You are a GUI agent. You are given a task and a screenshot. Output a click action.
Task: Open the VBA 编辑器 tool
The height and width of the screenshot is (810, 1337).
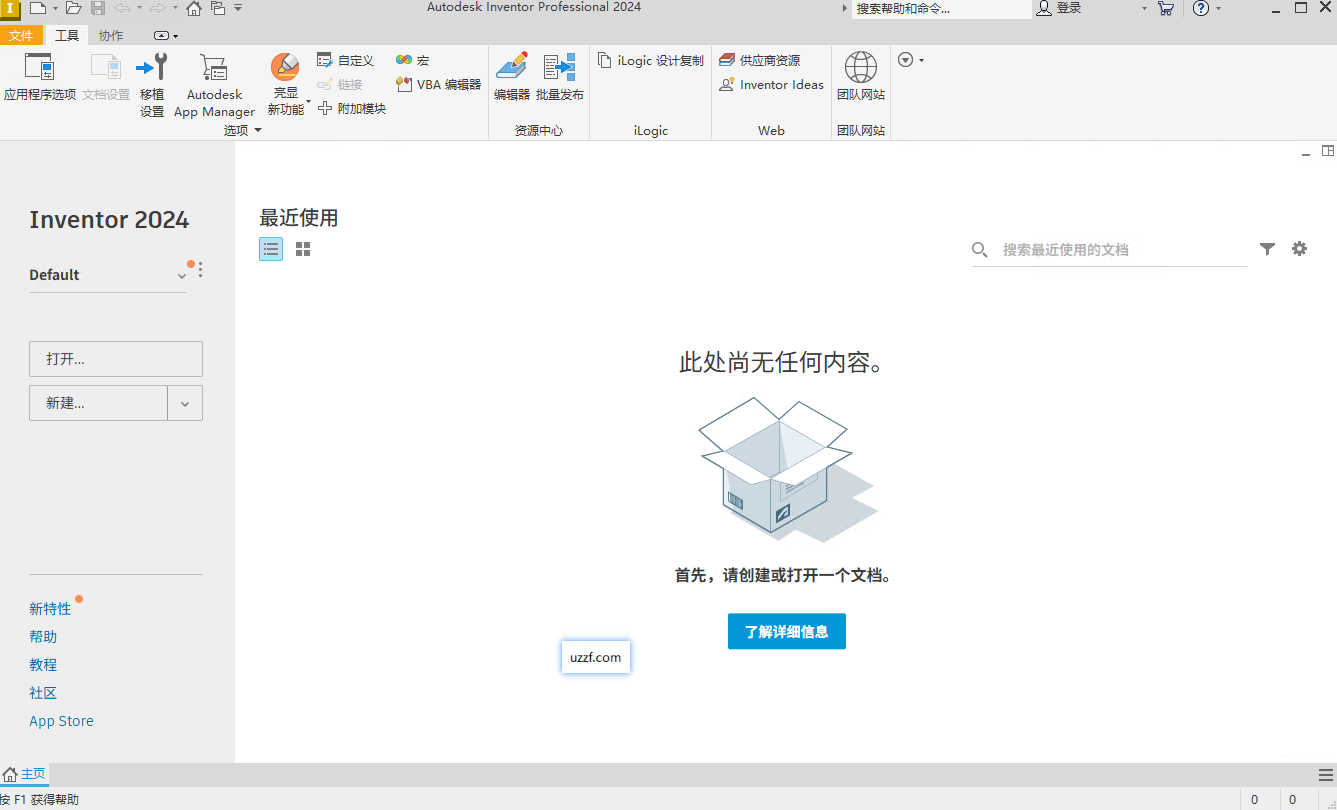click(x=439, y=85)
